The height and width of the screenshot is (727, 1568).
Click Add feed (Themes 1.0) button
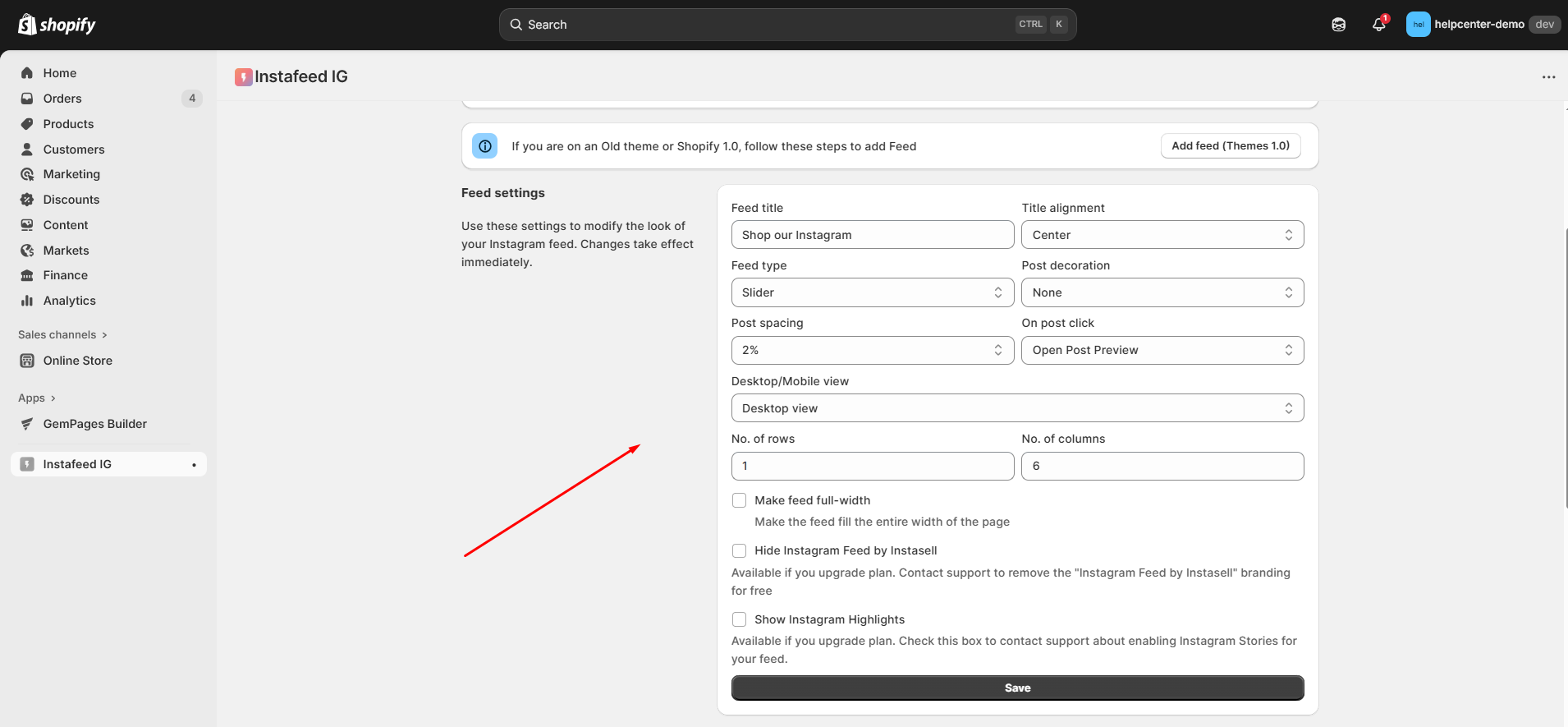point(1231,146)
